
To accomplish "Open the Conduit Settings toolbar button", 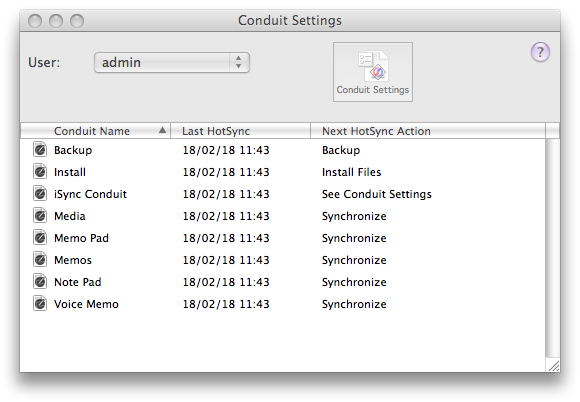I will (373, 72).
